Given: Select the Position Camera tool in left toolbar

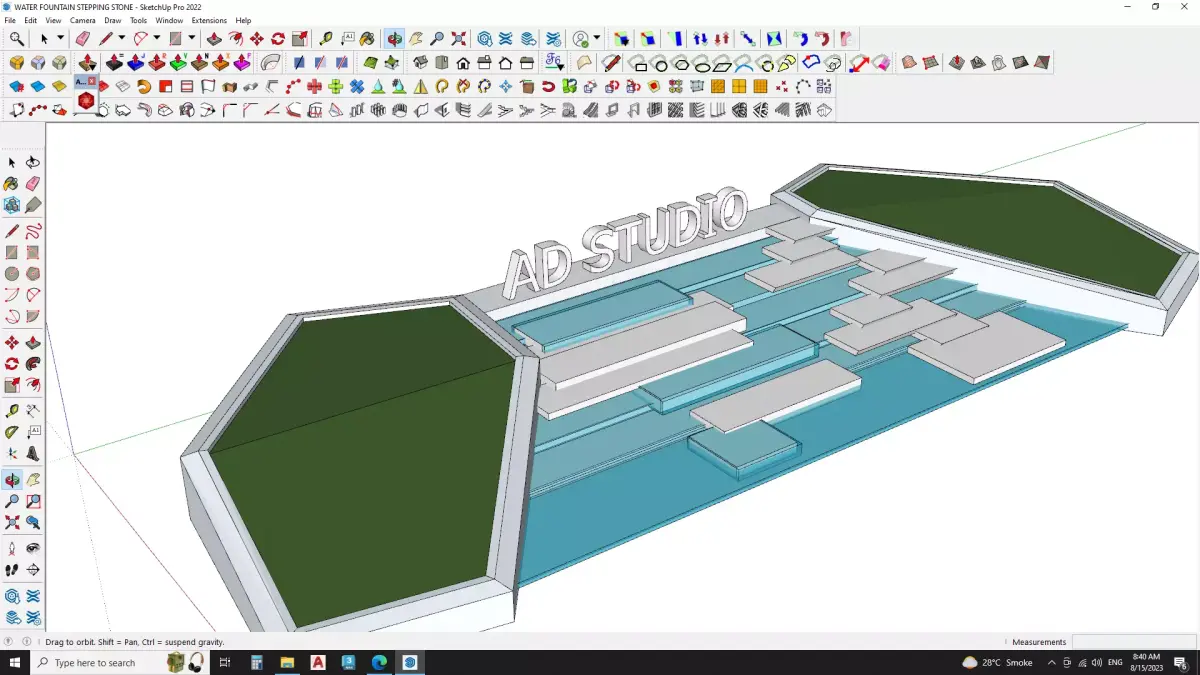Looking at the screenshot, I should coord(12,549).
